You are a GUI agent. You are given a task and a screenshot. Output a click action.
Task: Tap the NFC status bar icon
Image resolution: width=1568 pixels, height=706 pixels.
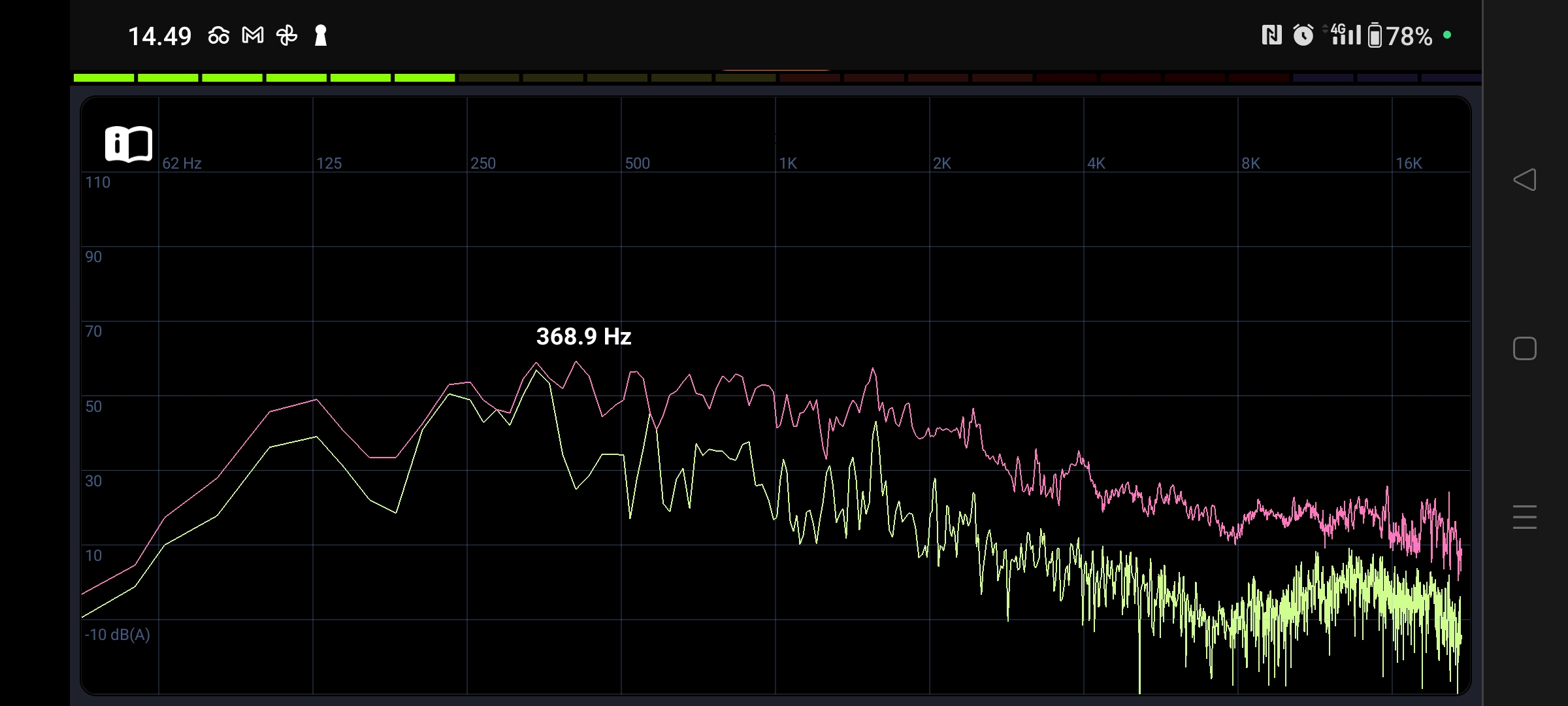coord(1271,35)
